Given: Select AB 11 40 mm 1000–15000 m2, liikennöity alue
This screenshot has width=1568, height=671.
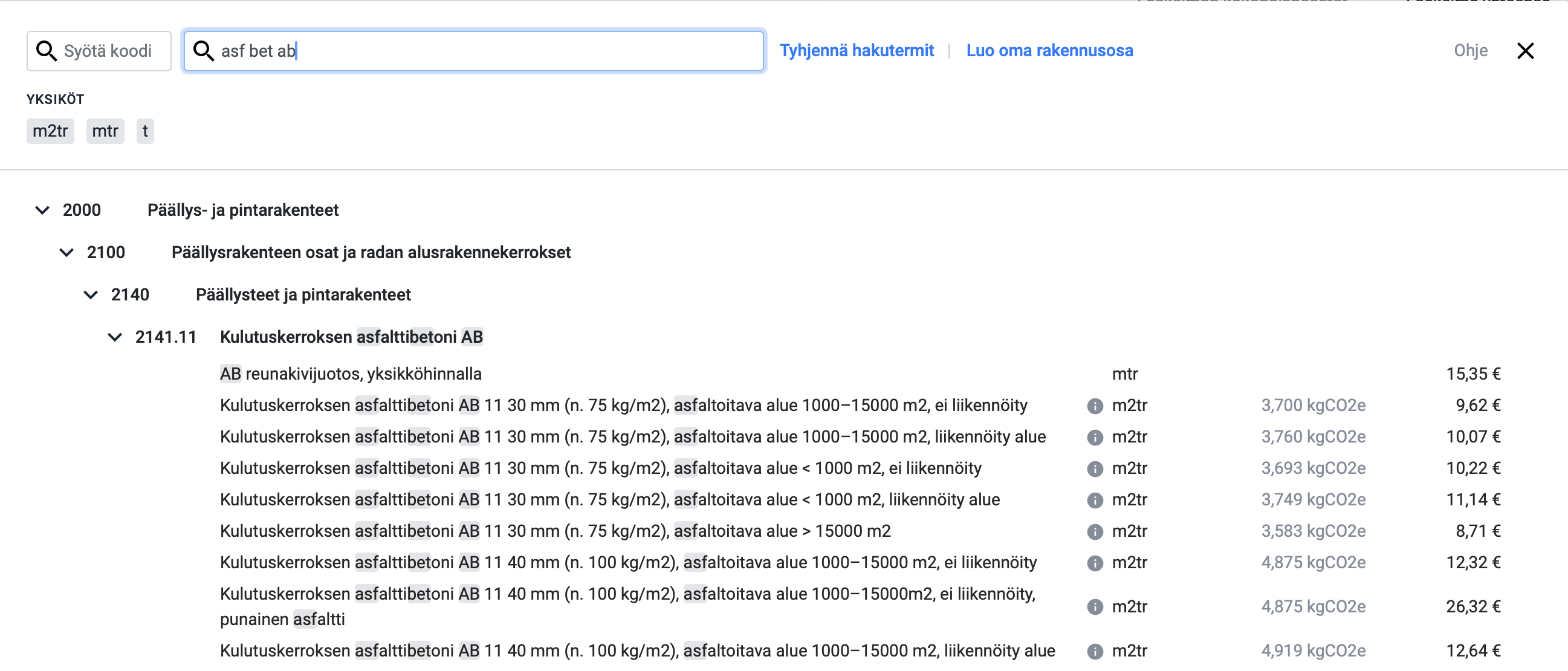Looking at the screenshot, I should coord(637,651).
